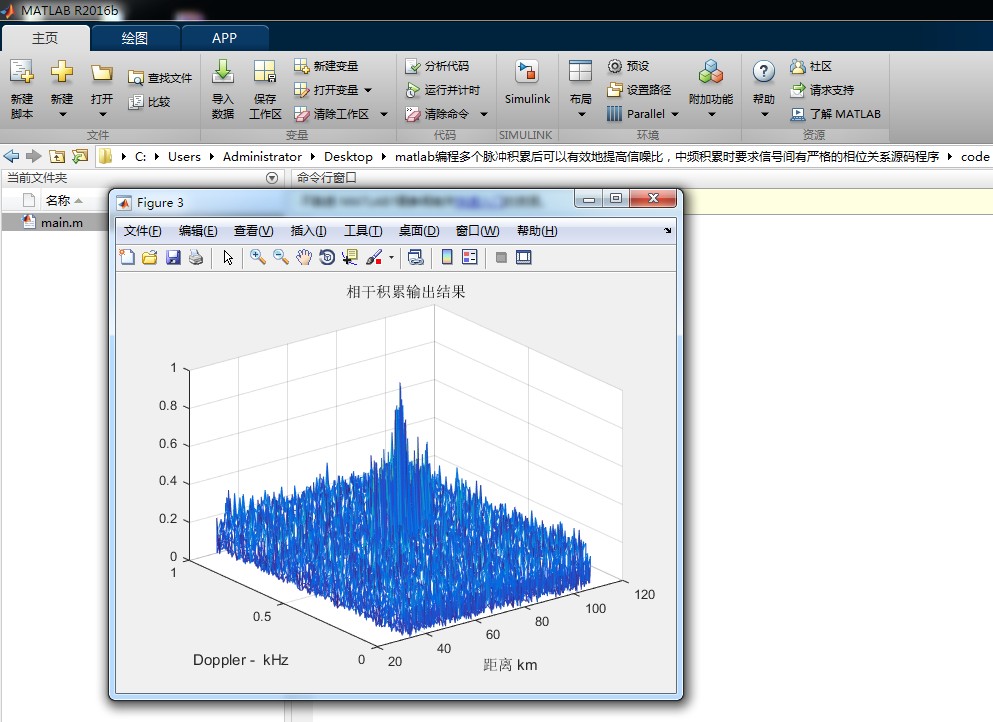
Task: Click the Add-Ons (附加功能) icon
Action: (x=711, y=72)
